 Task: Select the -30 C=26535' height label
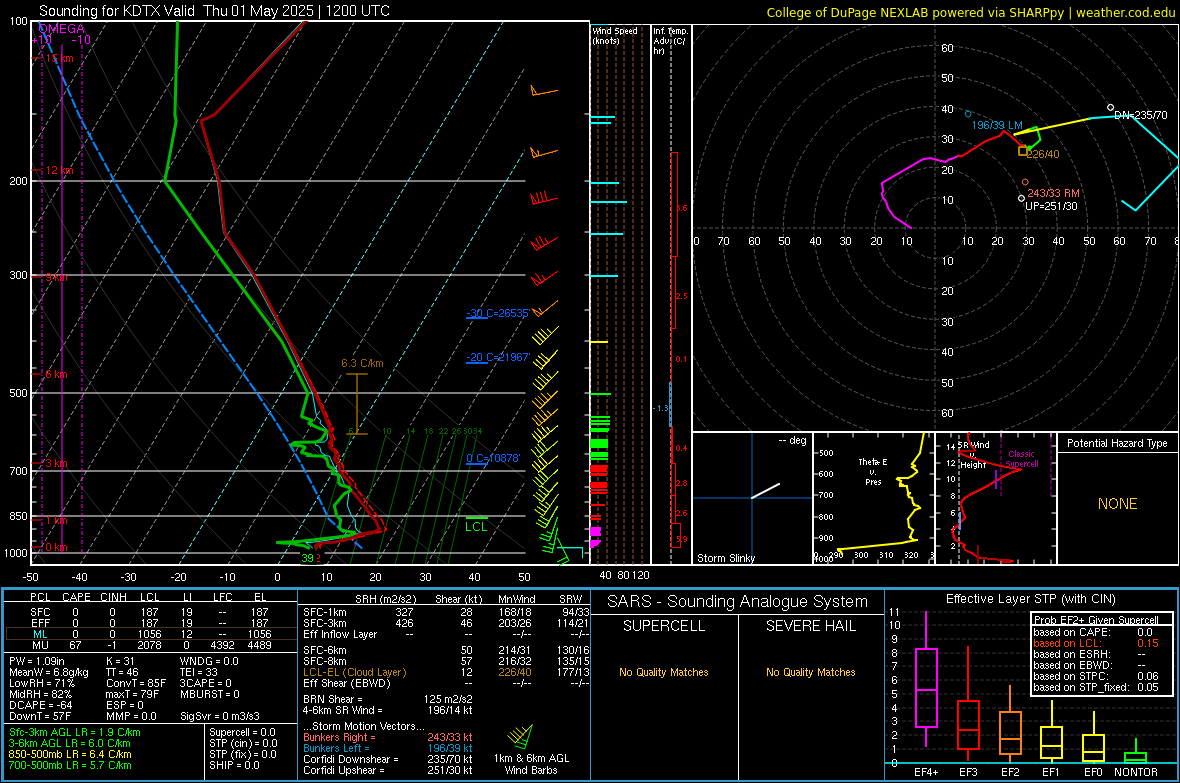[x=498, y=313]
